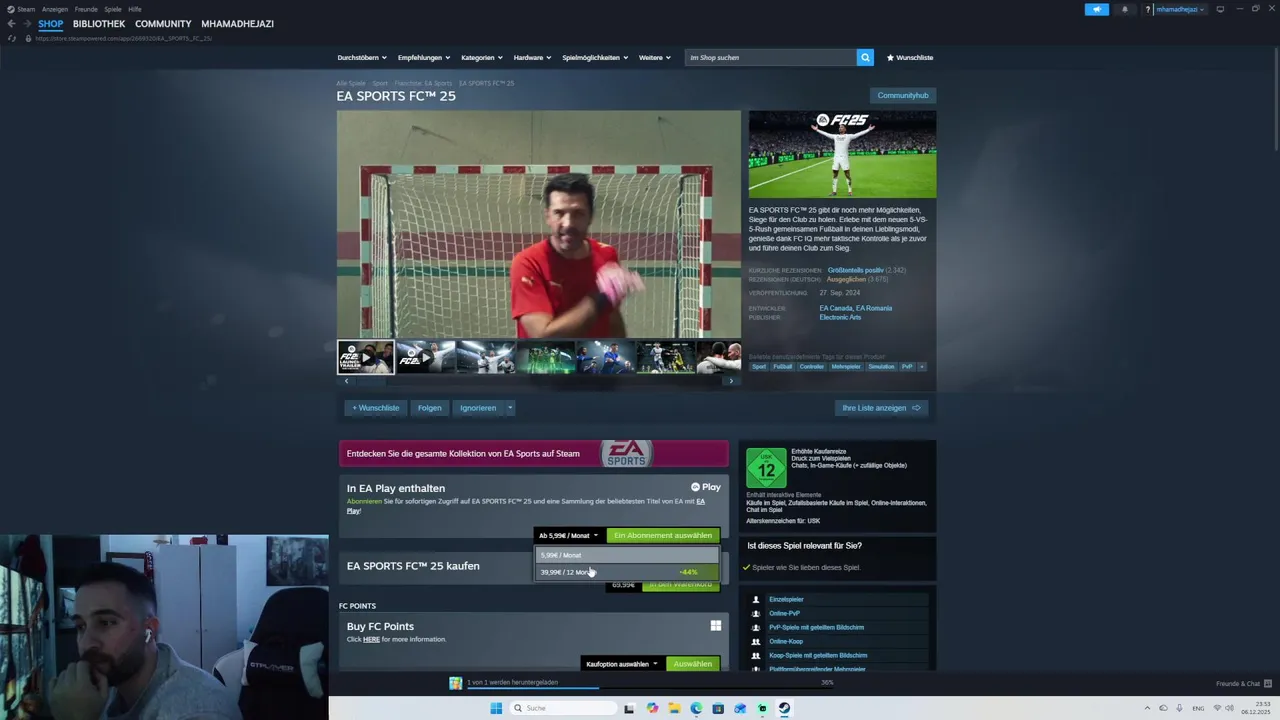1280x720 pixels.
Task: Click the HERE link under Buy FC Points
Action: pos(371,639)
